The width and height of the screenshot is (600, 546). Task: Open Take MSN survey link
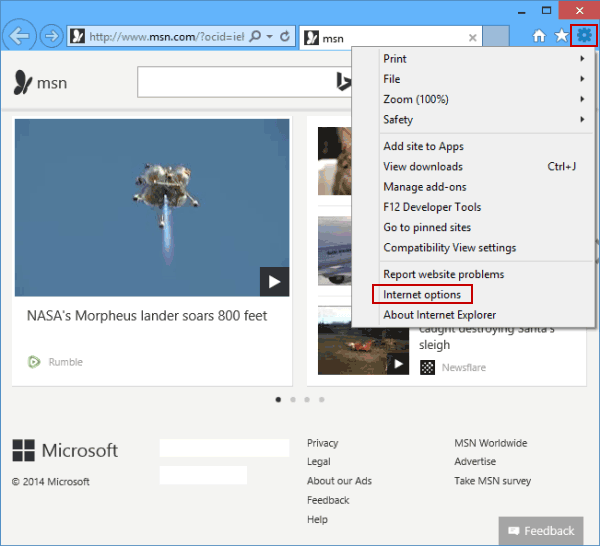tap(492, 481)
